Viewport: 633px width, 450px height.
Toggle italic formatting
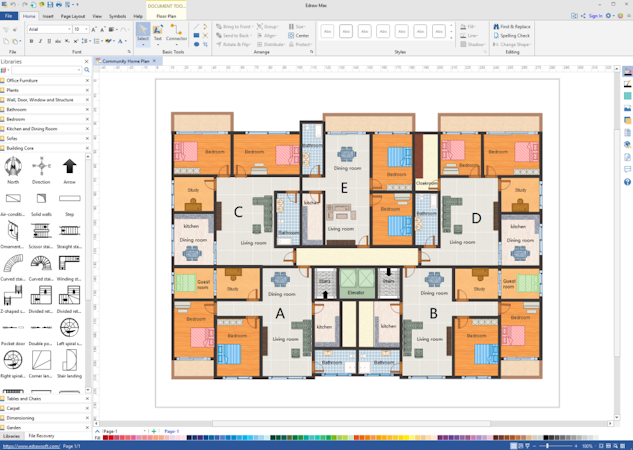[x=40, y=41]
